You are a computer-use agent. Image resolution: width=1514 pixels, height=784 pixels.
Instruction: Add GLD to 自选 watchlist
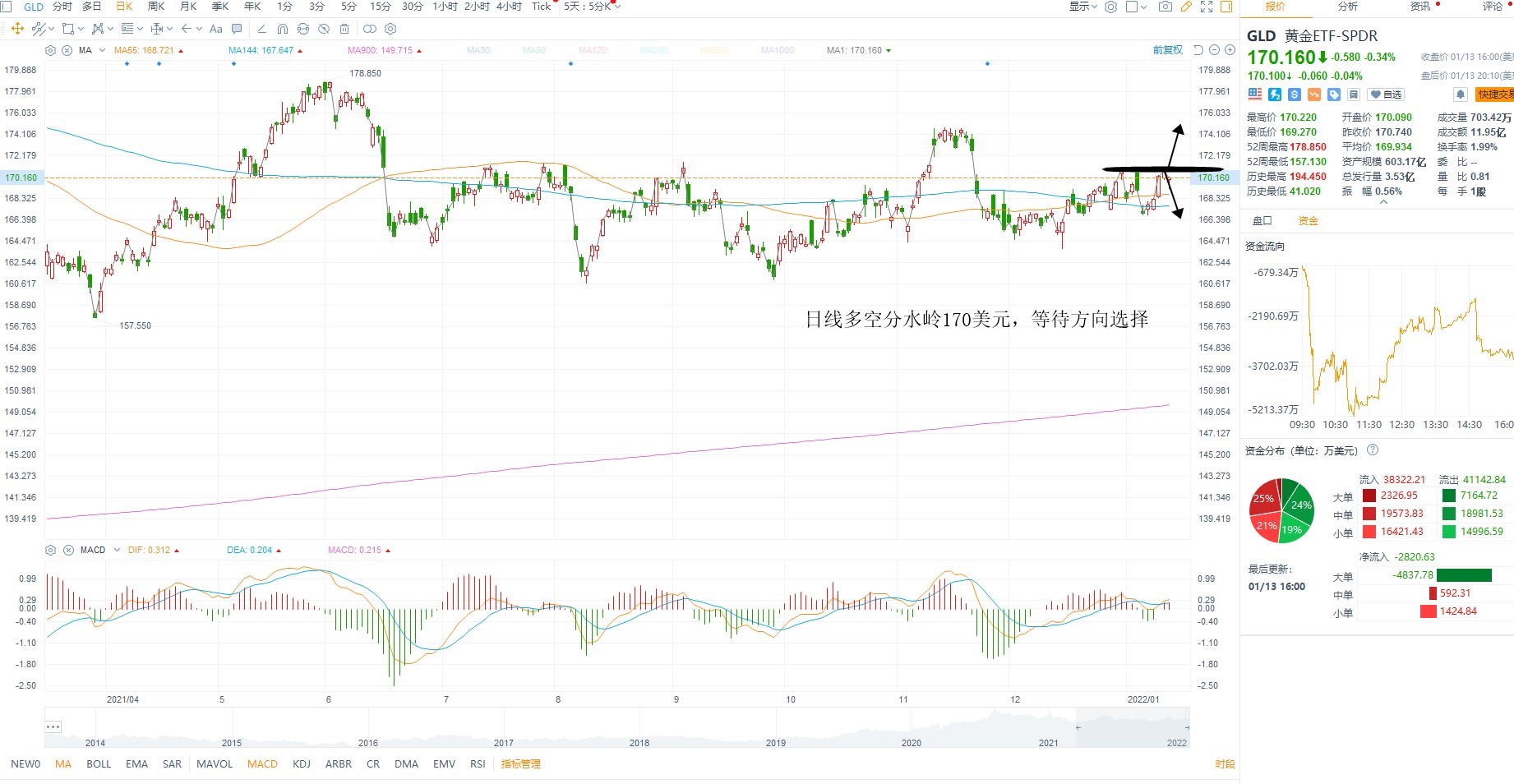[x=1386, y=95]
